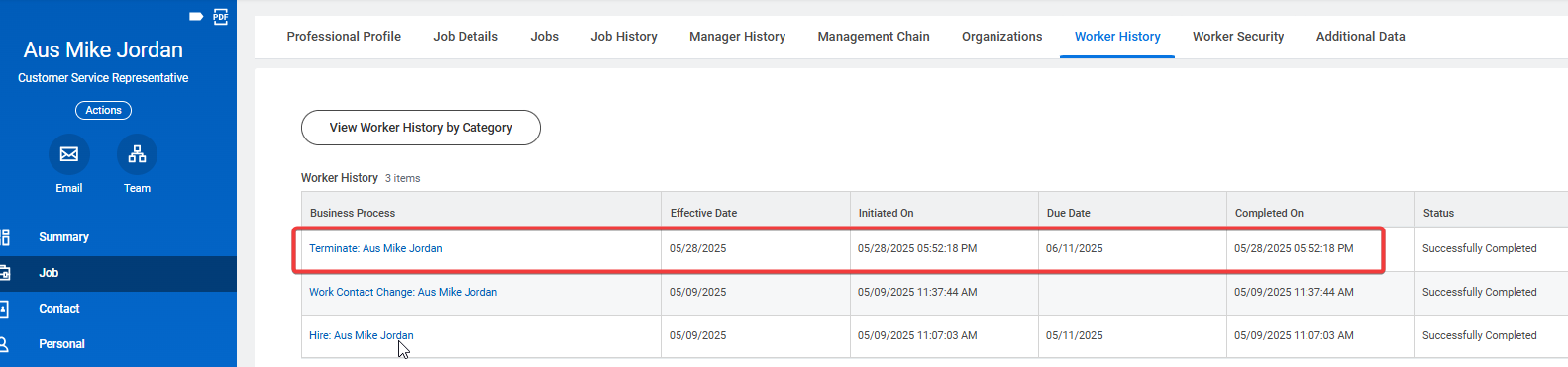The height and width of the screenshot is (367, 1568).
Task: Click the Effective Date column header
Action: click(x=703, y=213)
